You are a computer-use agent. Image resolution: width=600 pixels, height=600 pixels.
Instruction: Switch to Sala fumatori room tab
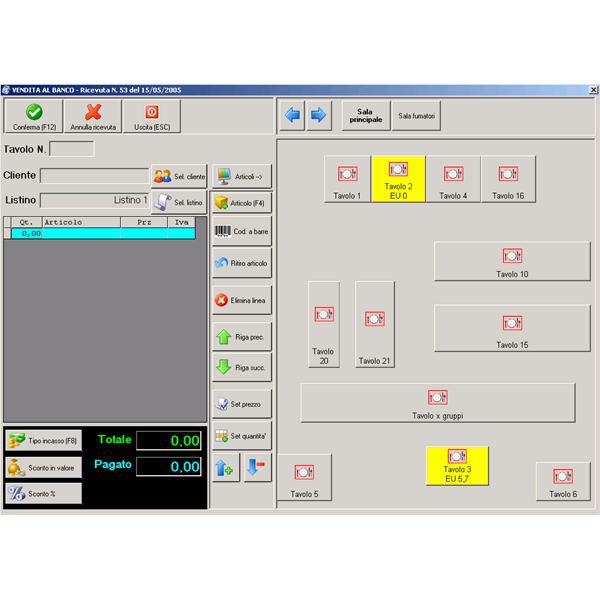[x=416, y=116]
